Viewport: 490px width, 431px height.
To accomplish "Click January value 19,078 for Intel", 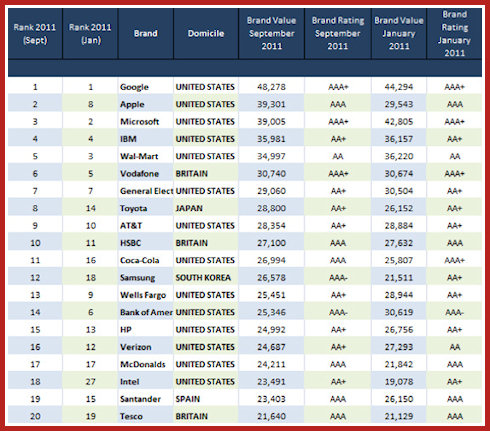I will (x=399, y=382).
